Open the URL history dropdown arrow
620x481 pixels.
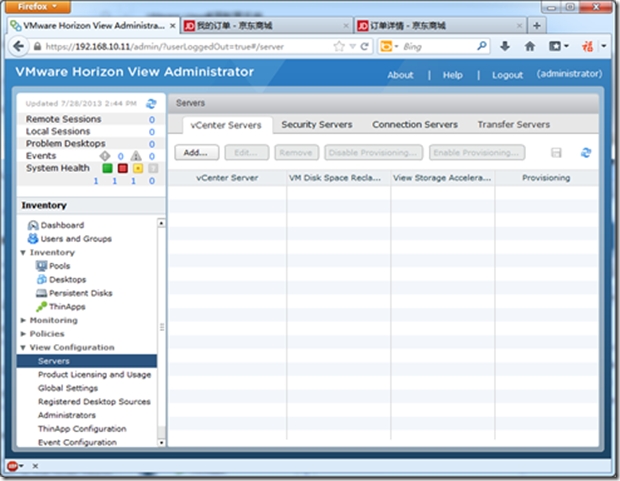pyautogui.click(x=352, y=47)
